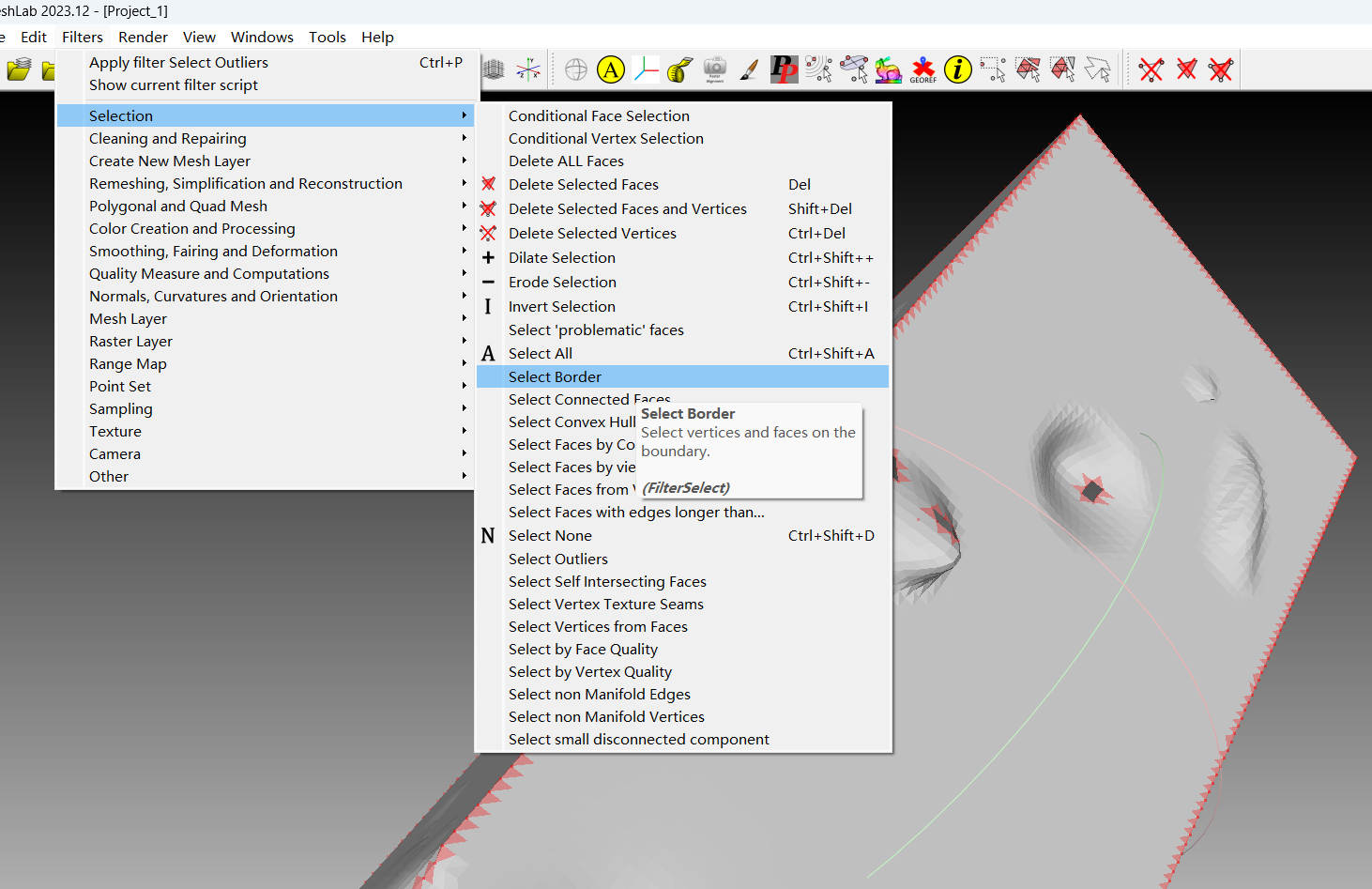
Task: Open the Edit menu
Action: (34, 37)
